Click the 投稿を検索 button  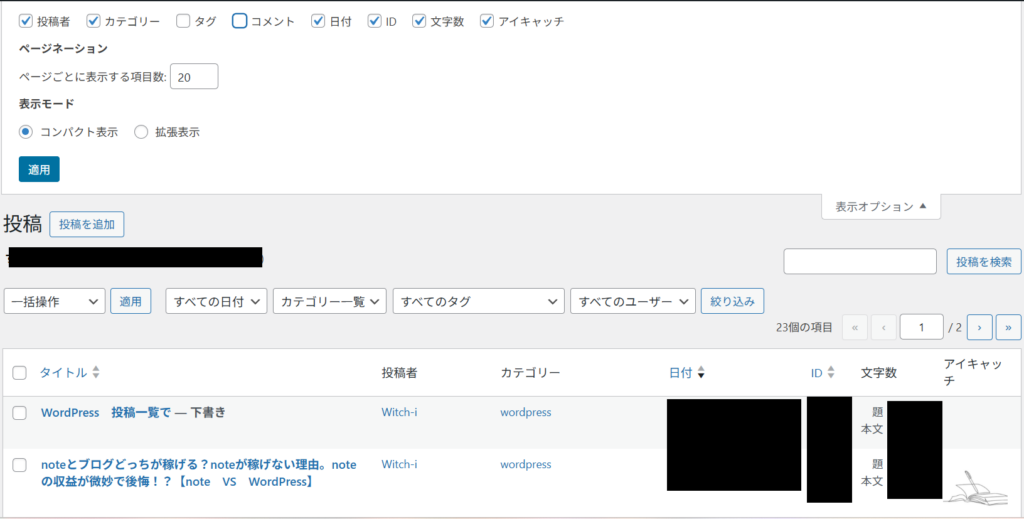[984, 261]
